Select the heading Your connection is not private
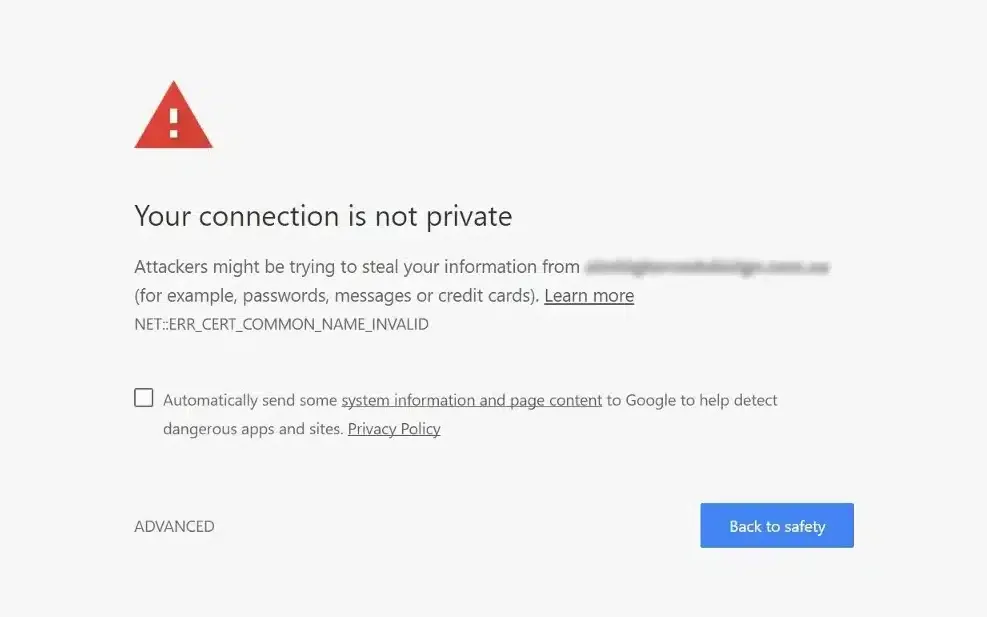Viewport: 987px width, 617px height. [x=322, y=216]
